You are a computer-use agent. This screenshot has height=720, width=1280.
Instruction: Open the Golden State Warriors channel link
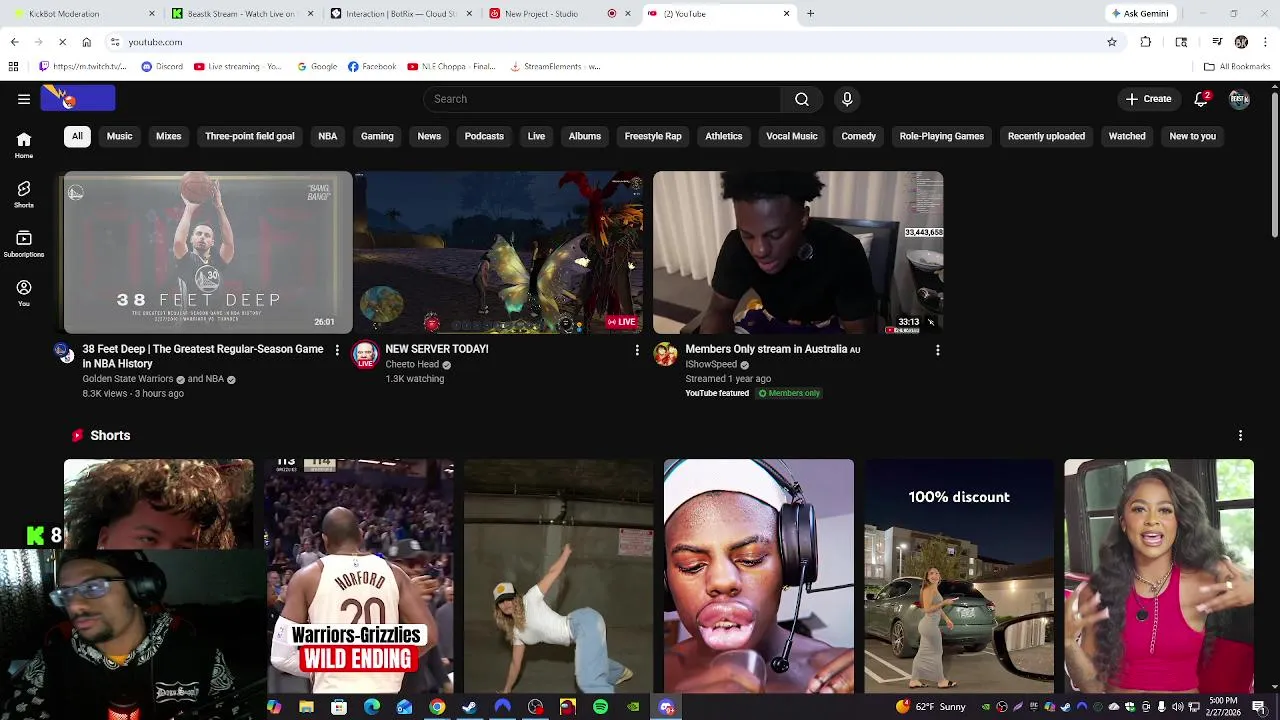[x=128, y=379]
